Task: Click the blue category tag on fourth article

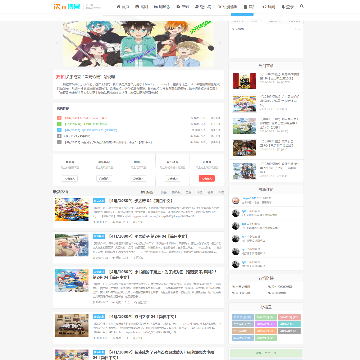Action: (x=99, y=317)
